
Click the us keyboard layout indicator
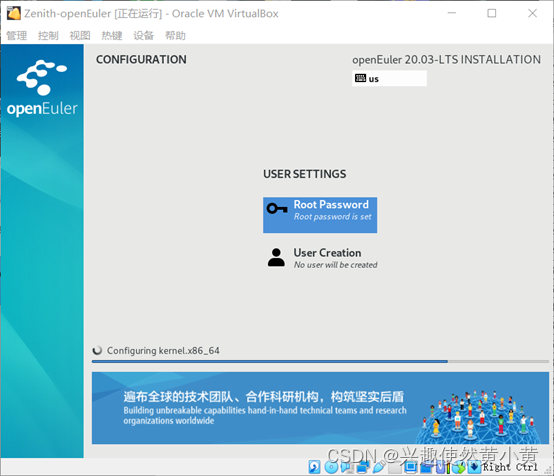[389, 78]
